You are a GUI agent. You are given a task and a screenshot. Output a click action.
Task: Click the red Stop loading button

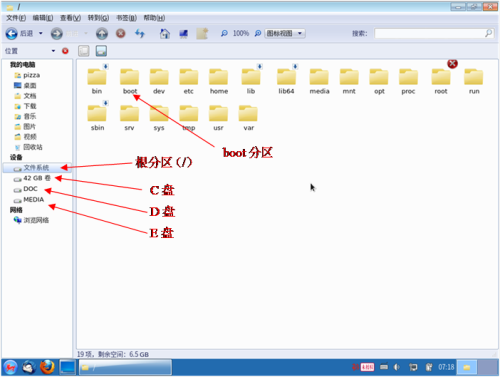click(121, 33)
